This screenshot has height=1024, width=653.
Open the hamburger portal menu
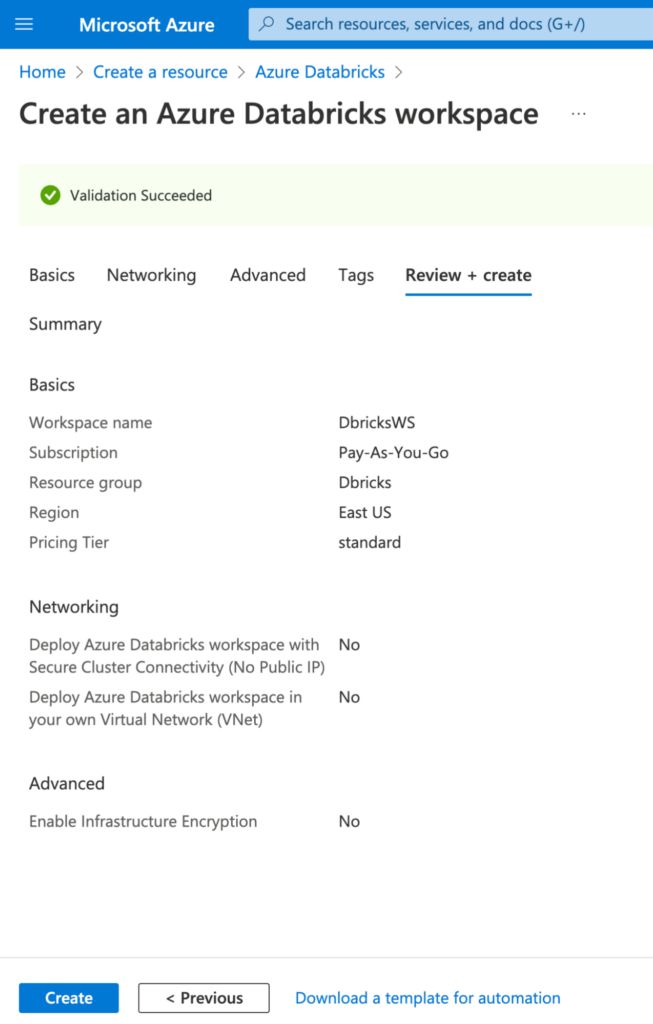click(x=24, y=24)
